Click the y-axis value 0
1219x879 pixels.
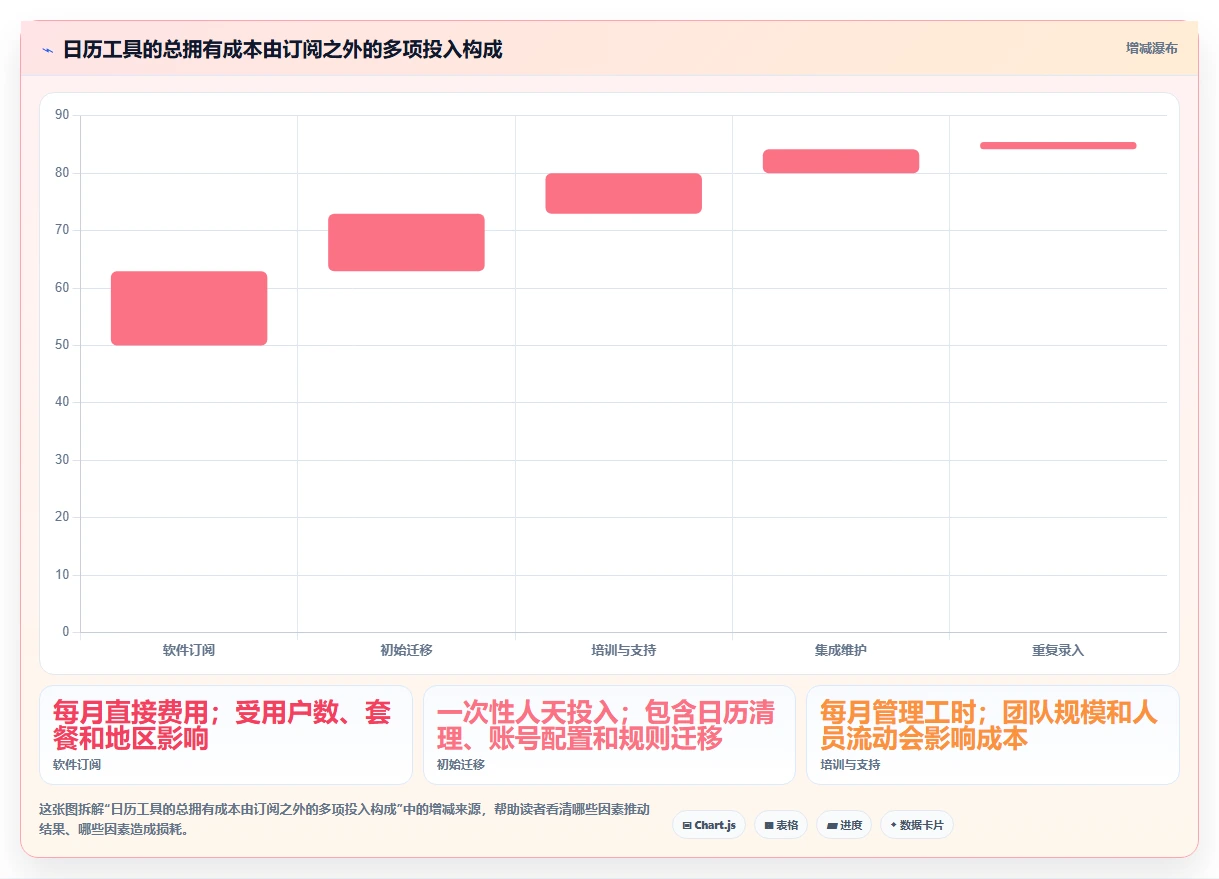coord(66,632)
